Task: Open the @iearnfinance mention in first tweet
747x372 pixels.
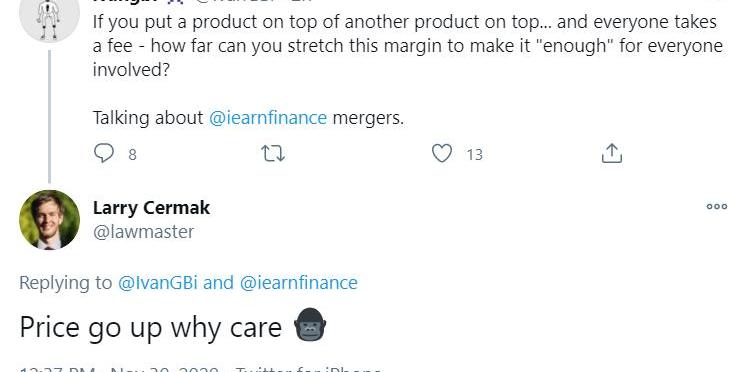Action: click(268, 118)
